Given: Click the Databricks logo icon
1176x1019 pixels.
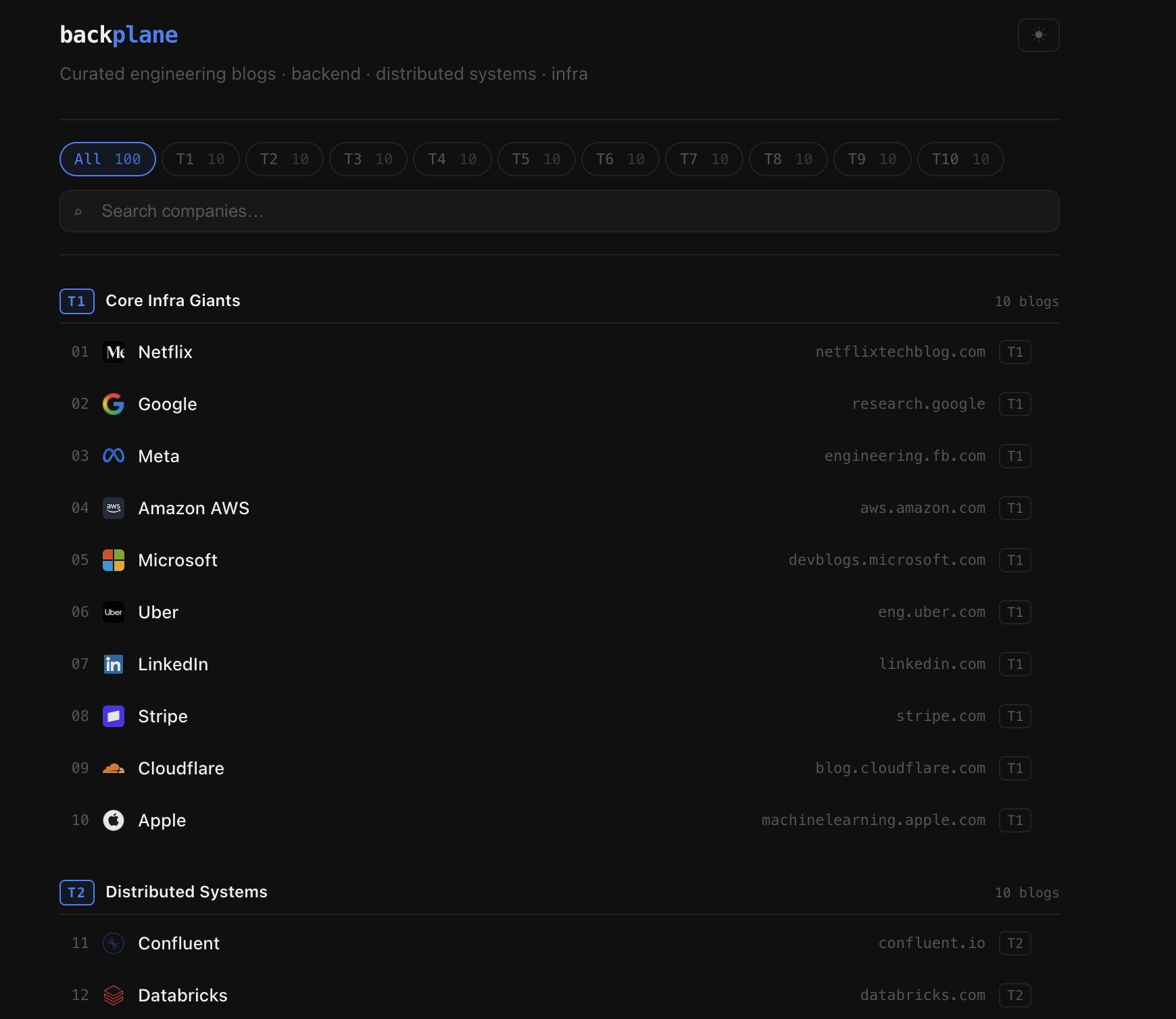Looking at the screenshot, I should (x=114, y=995).
